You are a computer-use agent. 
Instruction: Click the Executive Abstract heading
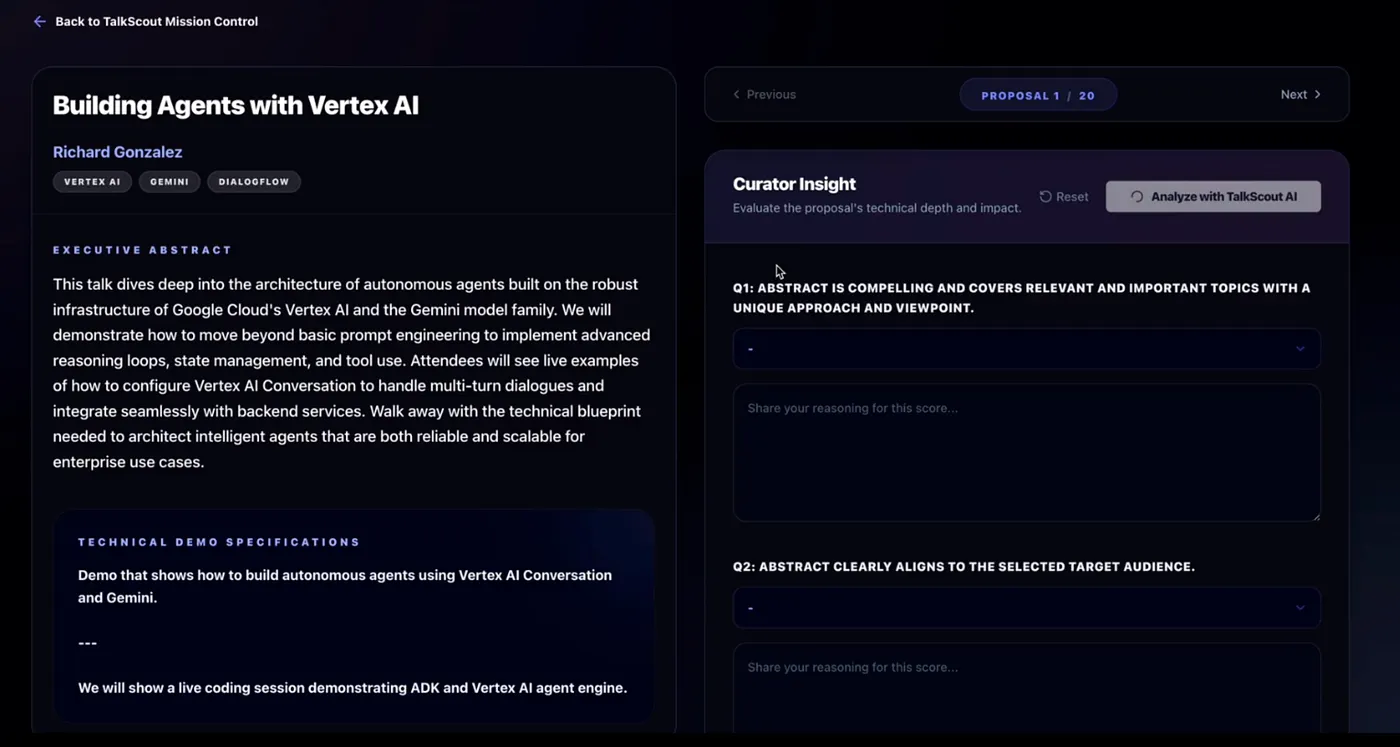(142, 250)
